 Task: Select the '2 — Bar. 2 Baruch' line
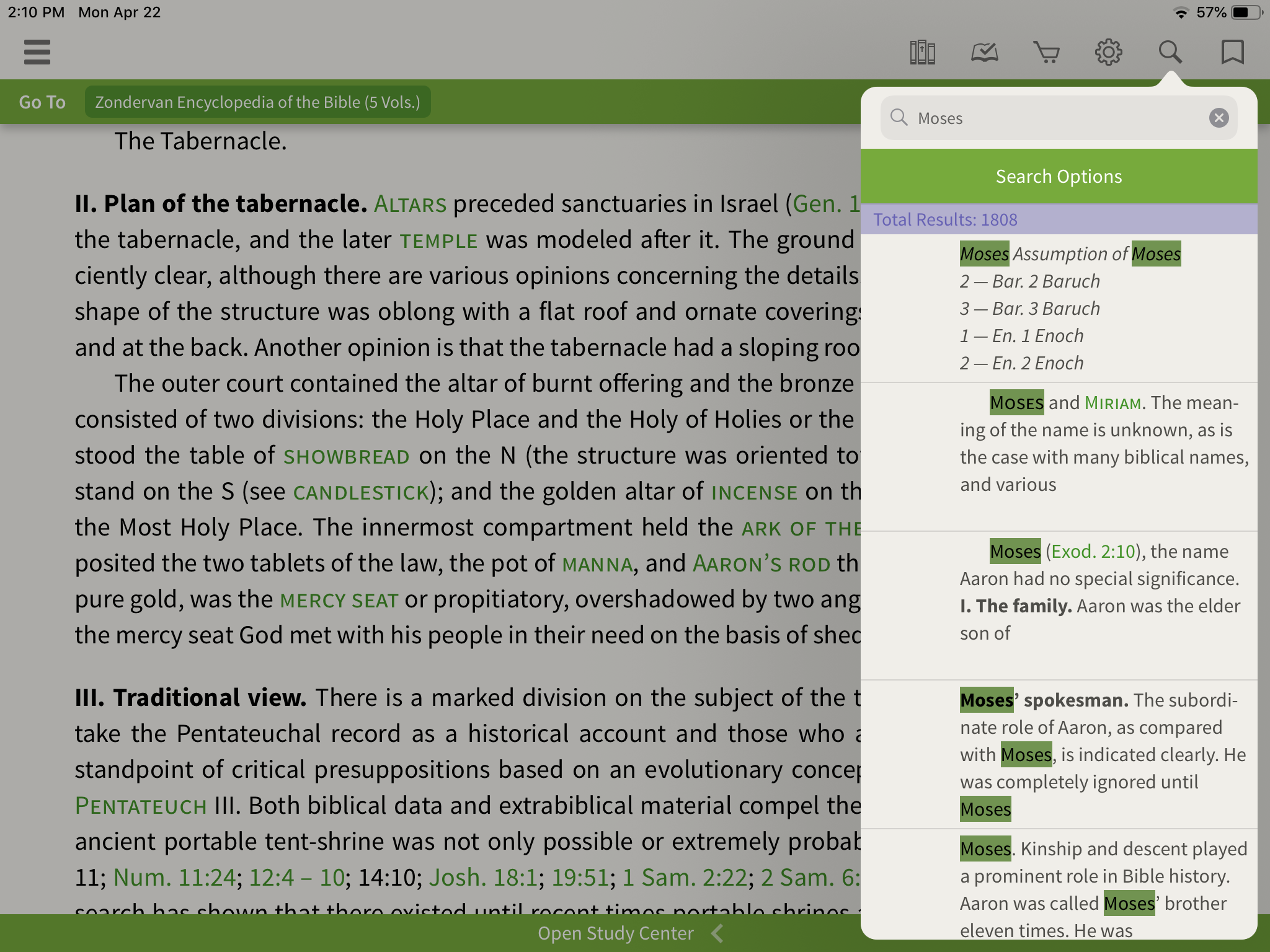pyautogui.click(x=1029, y=281)
